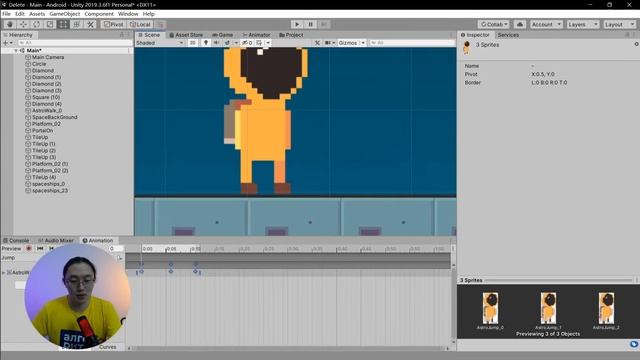This screenshot has height=360, width=640.
Task: Select keyframe at 0:05 on timeline
Action: coord(171,271)
